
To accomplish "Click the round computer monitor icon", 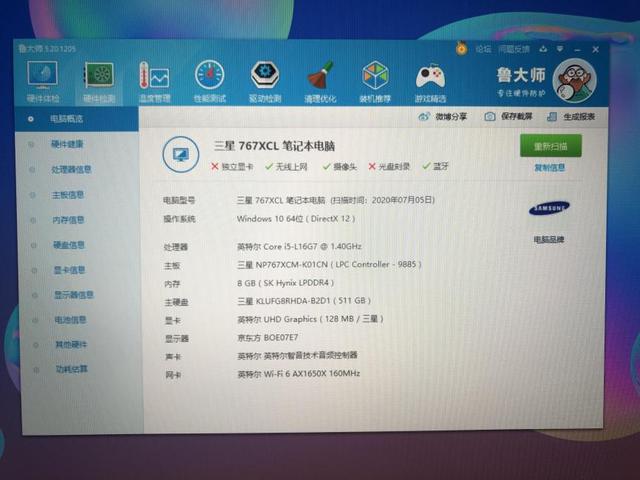I will [x=181, y=155].
